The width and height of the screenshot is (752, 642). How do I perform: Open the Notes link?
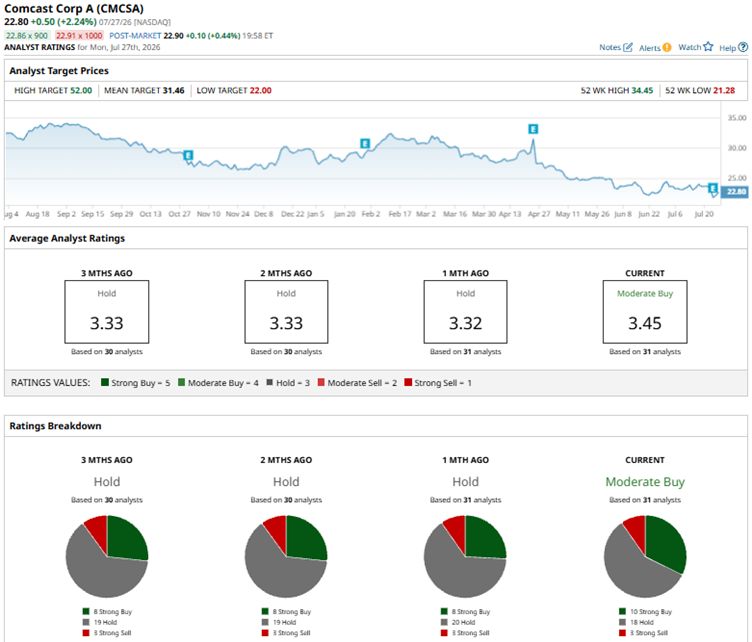[610, 47]
